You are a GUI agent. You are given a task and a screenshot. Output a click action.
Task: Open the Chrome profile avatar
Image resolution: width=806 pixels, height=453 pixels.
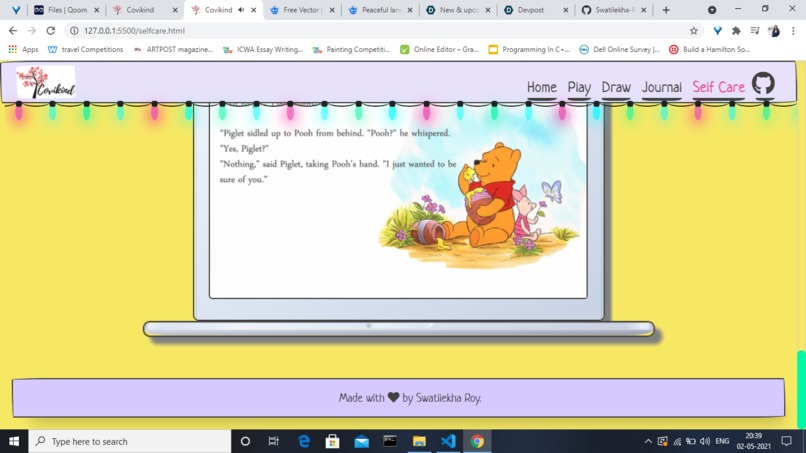pos(774,31)
